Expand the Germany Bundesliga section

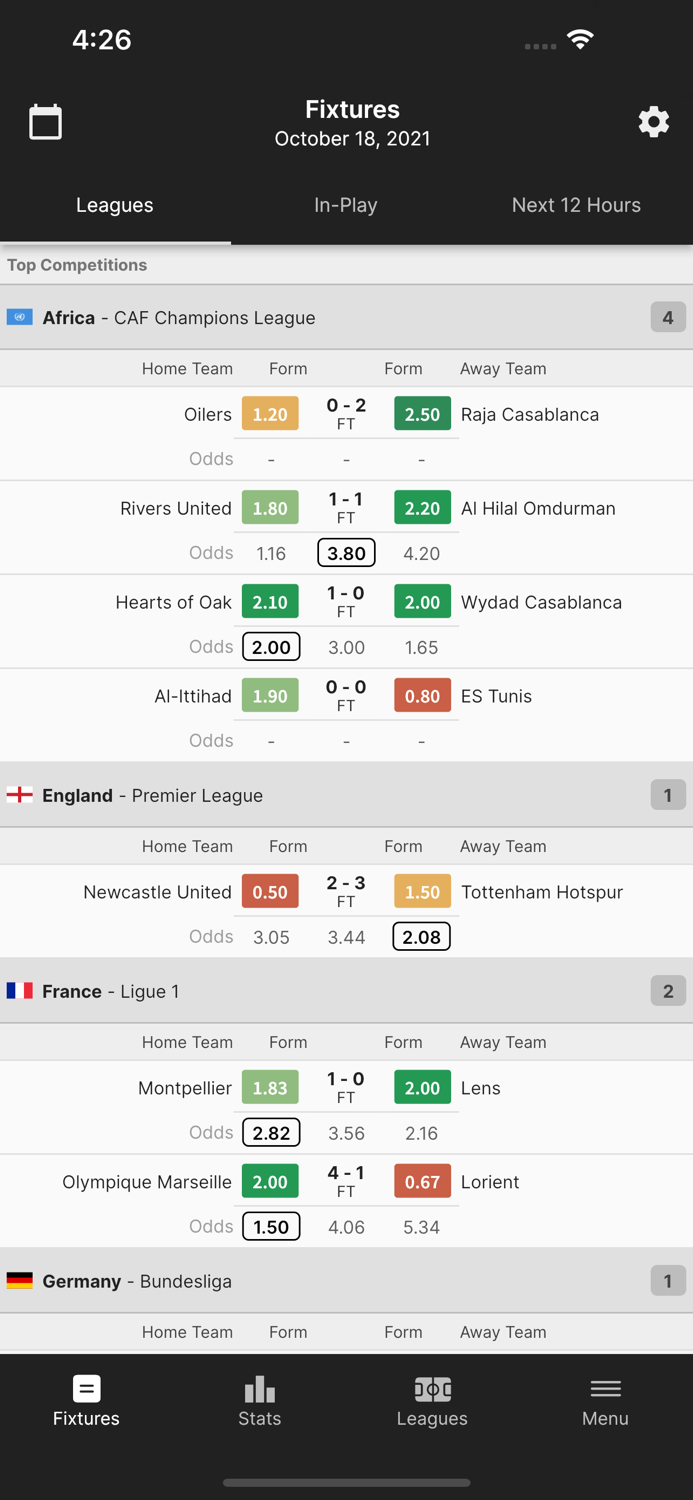pyautogui.click(x=346, y=1280)
